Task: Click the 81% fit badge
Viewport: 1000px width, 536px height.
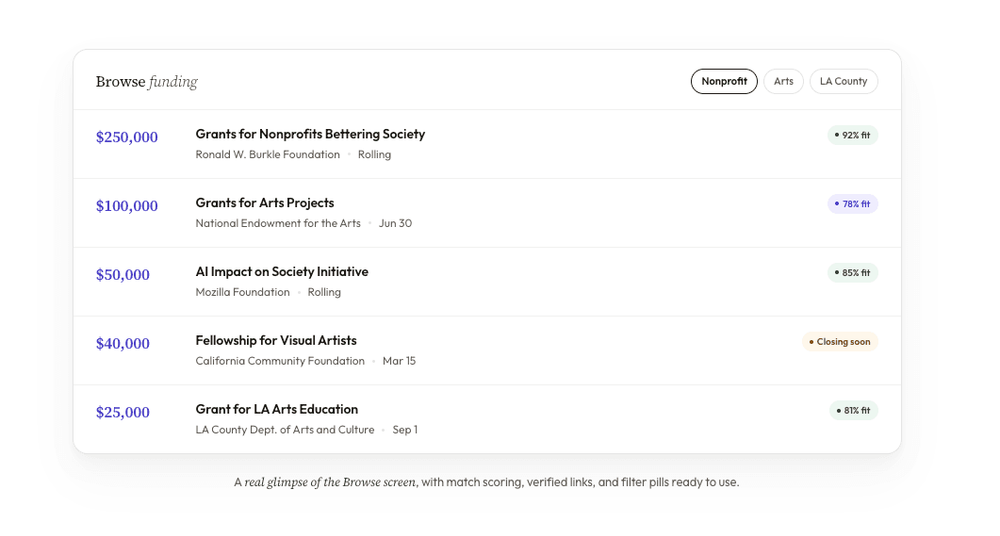Action: coord(853,411)
